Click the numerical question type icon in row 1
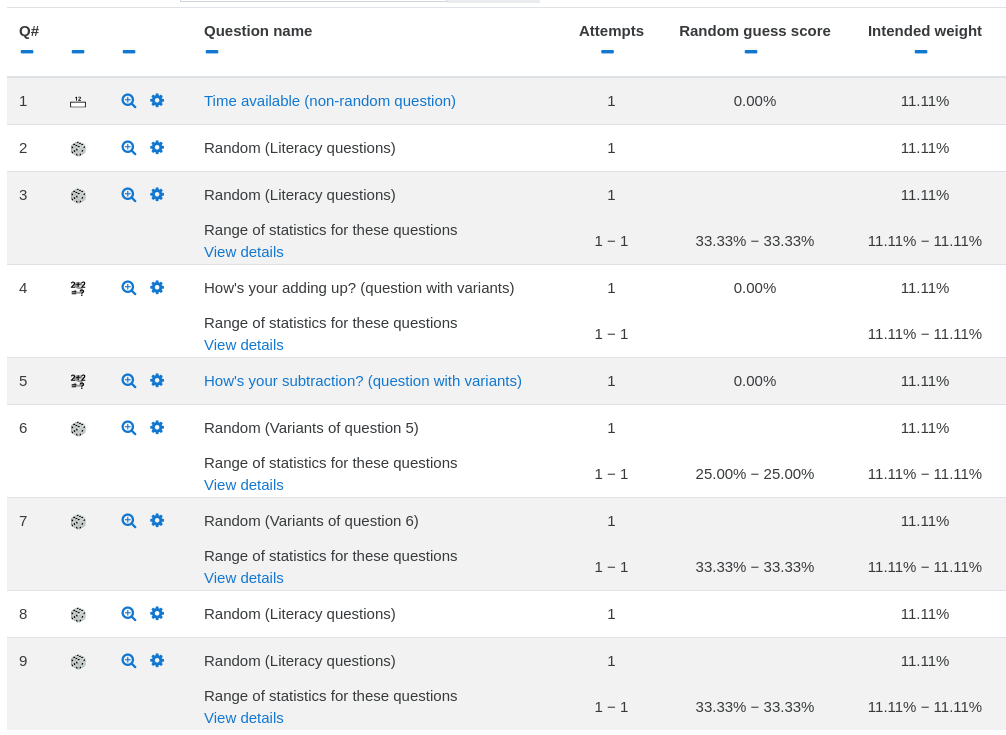This screenshot has width=1006, height=735. click(x=78, y=101)
